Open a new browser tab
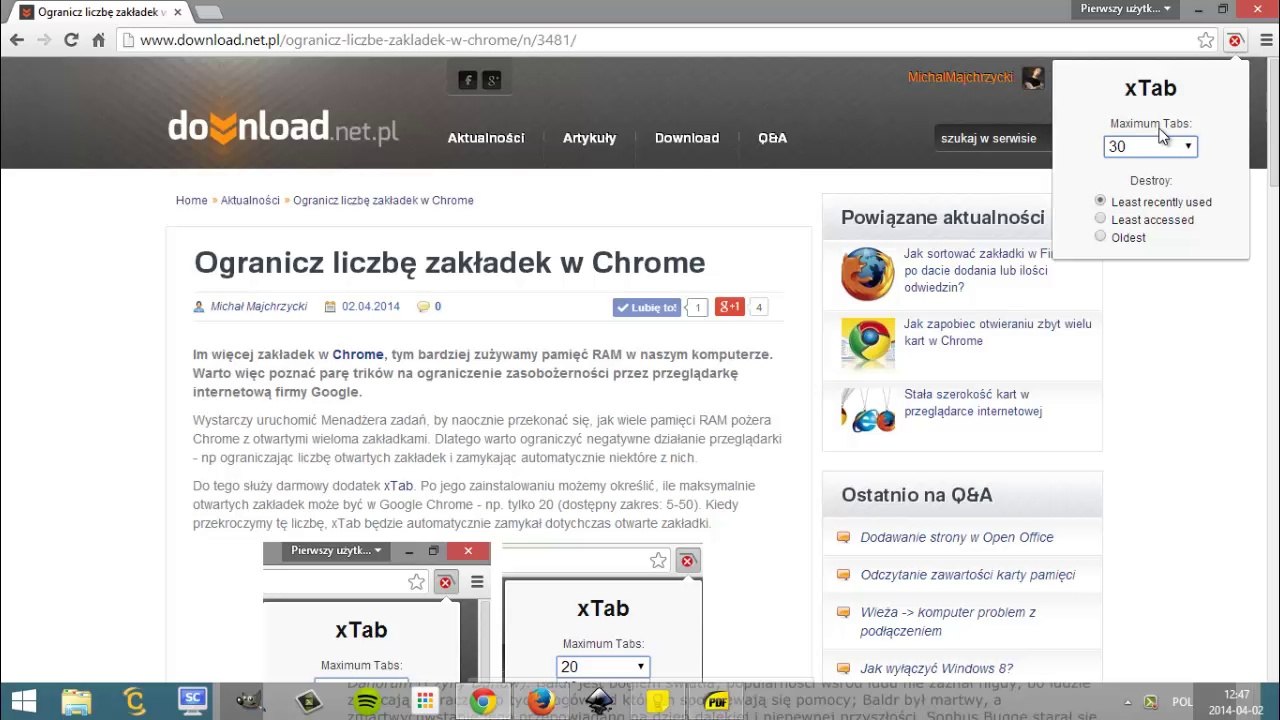The image size is (1280, 720). tap(208, 12)
